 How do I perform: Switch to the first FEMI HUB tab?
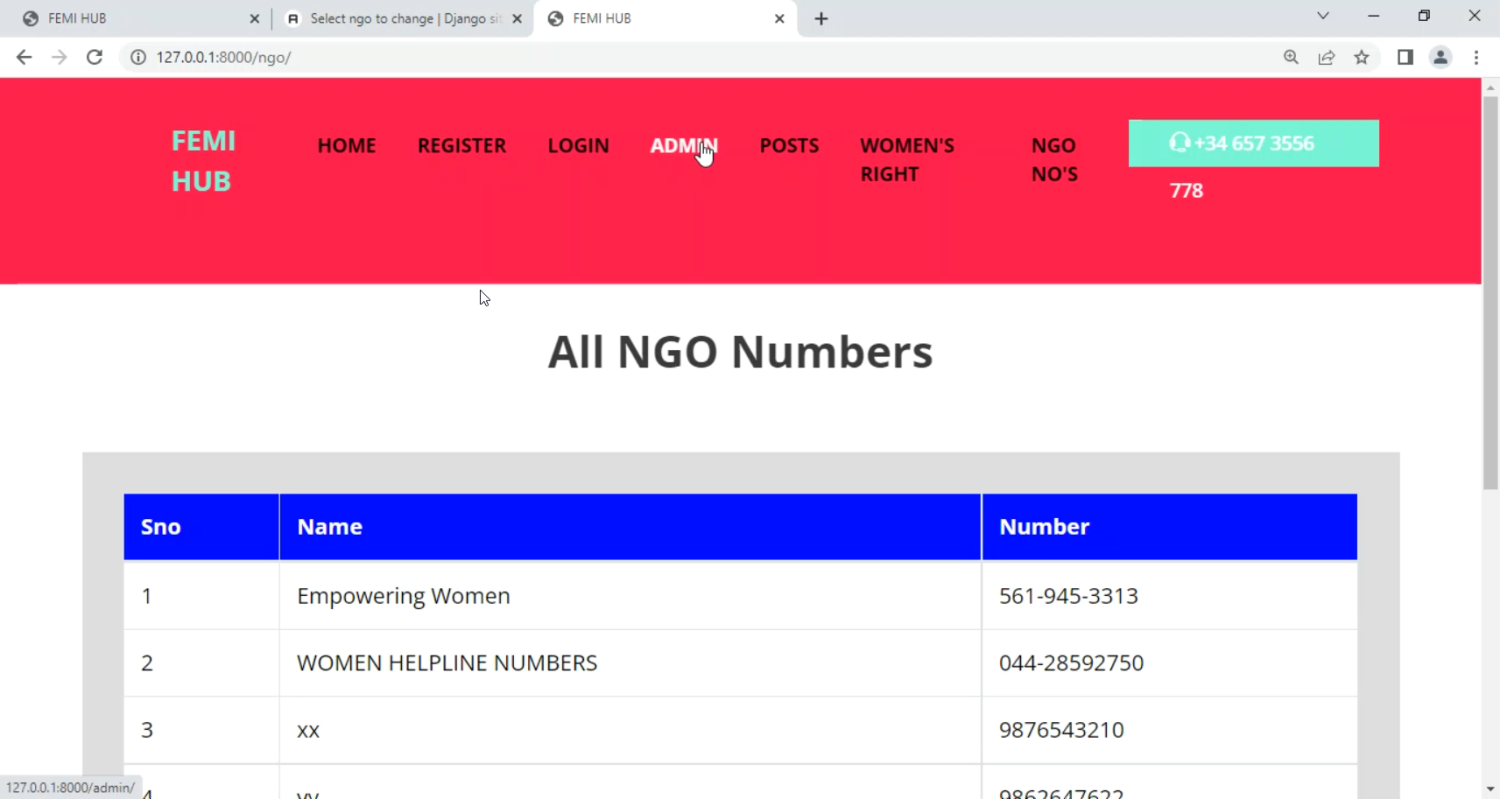click(130, 18)
